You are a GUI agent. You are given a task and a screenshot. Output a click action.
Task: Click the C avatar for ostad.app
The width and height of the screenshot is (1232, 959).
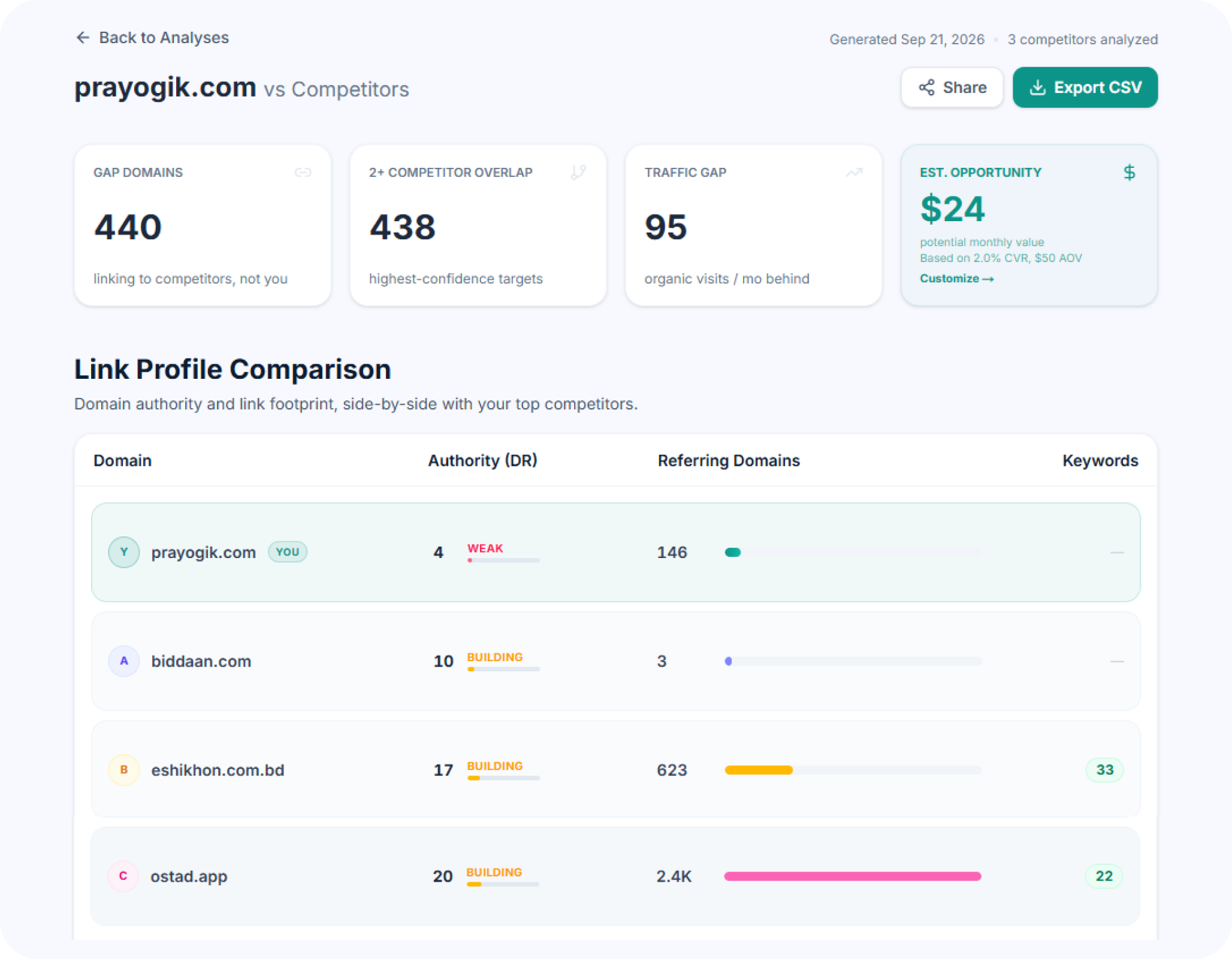click(123, 876)
